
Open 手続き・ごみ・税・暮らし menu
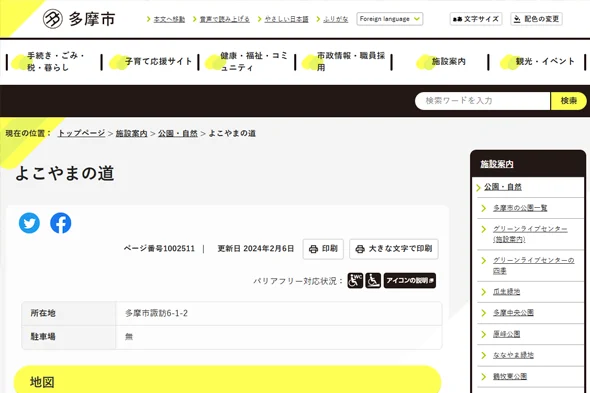tap(54, 62)
